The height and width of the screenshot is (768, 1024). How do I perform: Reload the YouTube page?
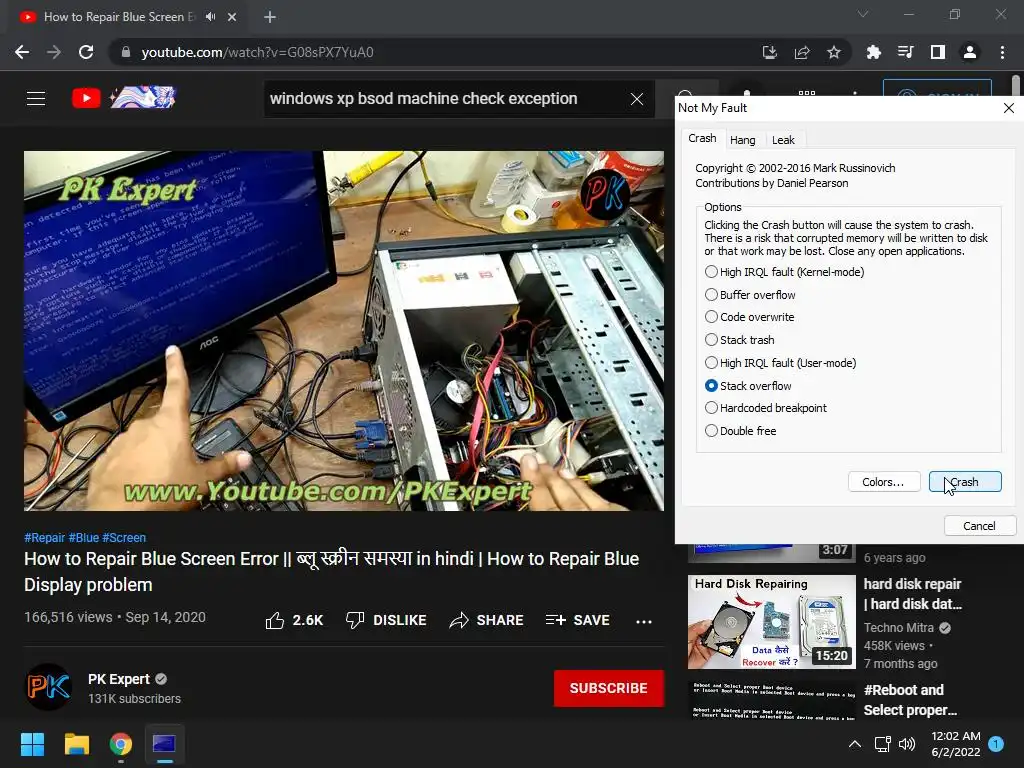click(x=86, y=52)
